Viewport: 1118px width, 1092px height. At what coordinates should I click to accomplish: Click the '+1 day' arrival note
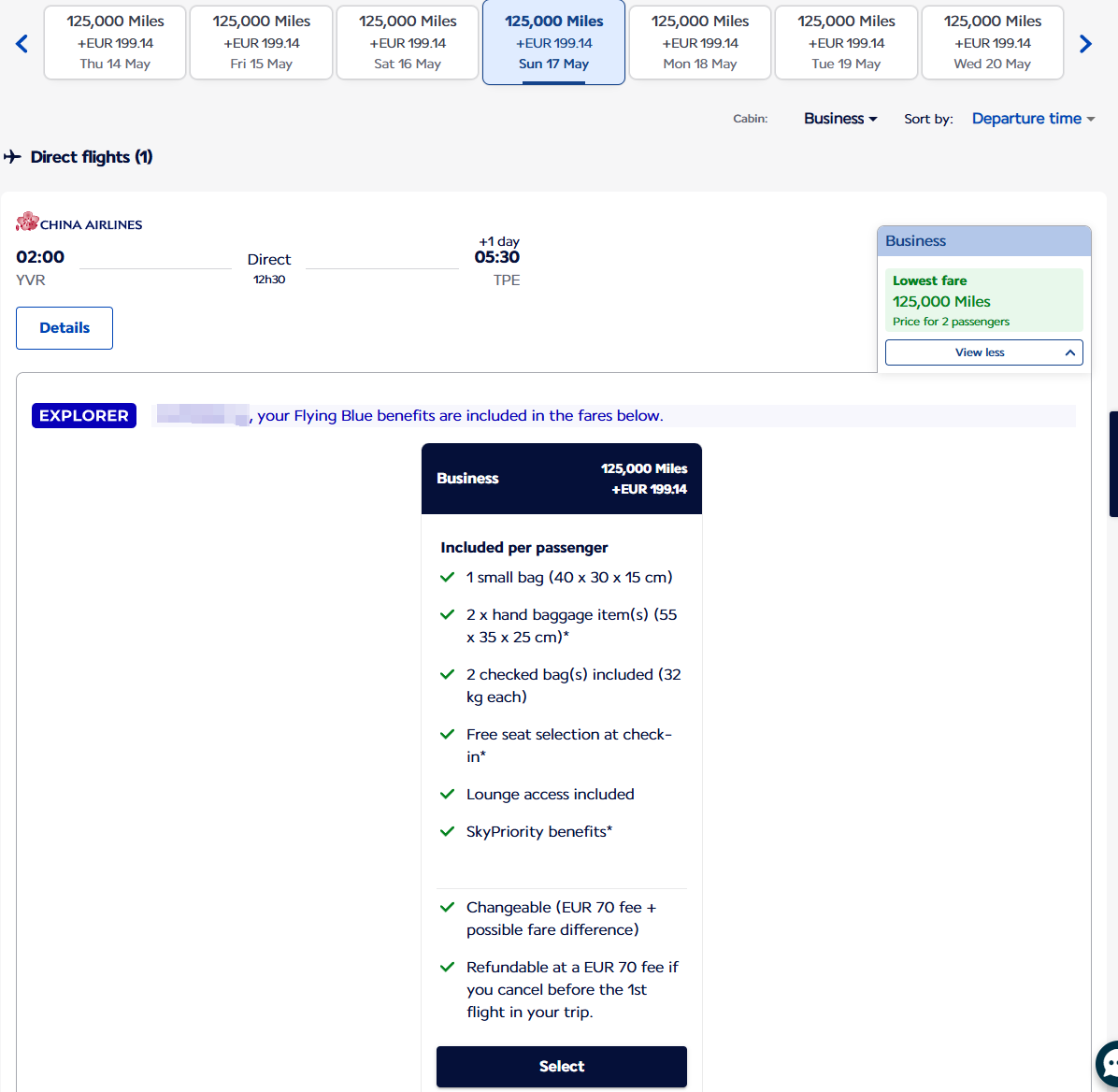(499, 241)
